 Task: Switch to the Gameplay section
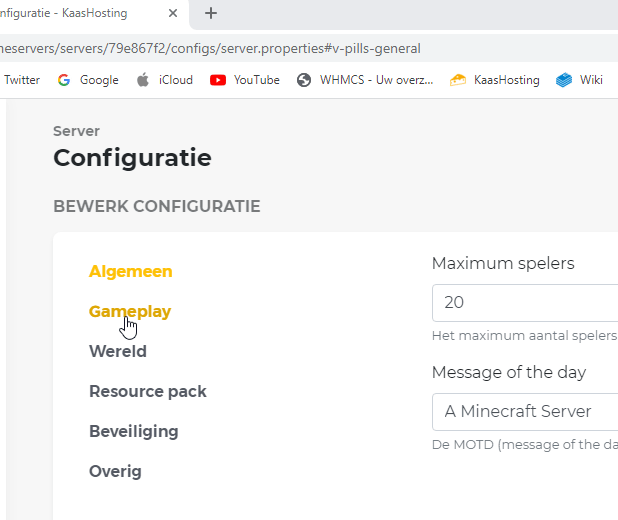tap(130, 311)
